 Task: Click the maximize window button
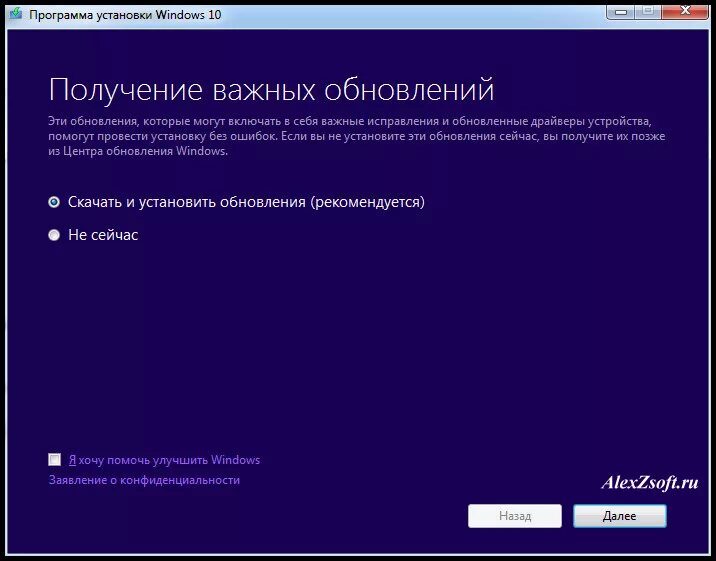pyautogui.click(x=647, y=11)
